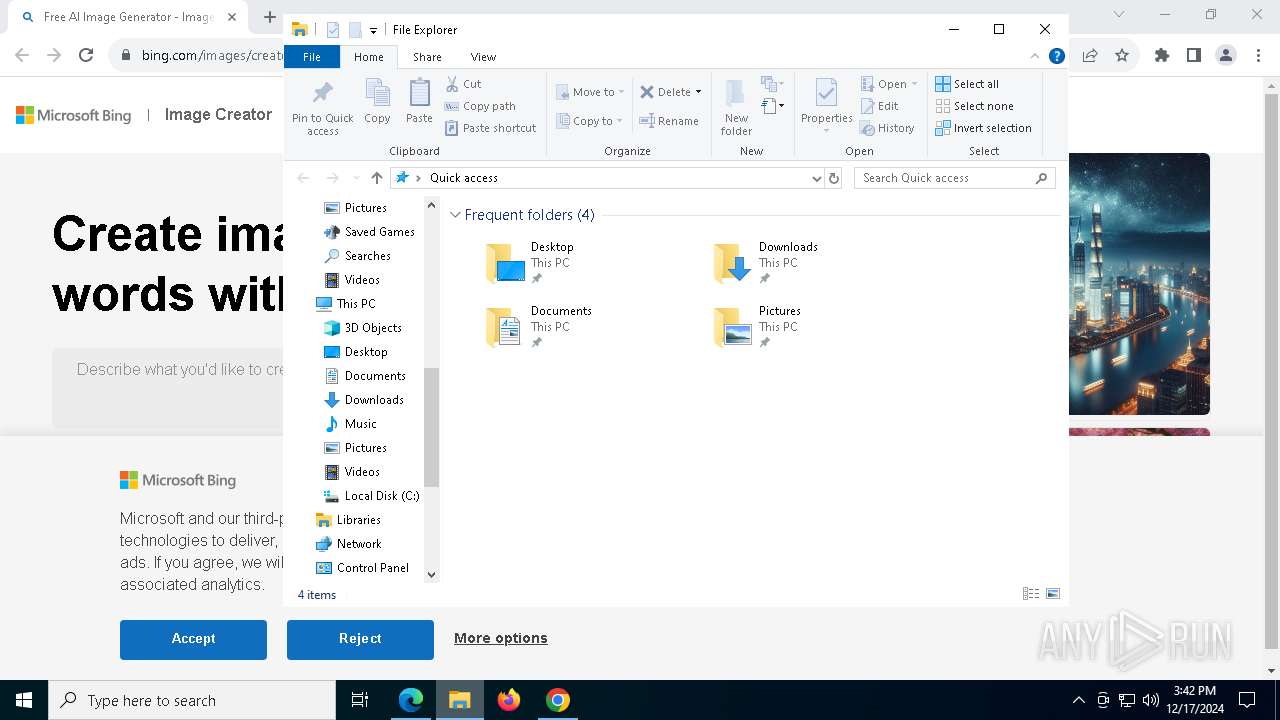The image size is (1280, 720).
Task: Click the Accept cookies button
Action: [193, 639]
